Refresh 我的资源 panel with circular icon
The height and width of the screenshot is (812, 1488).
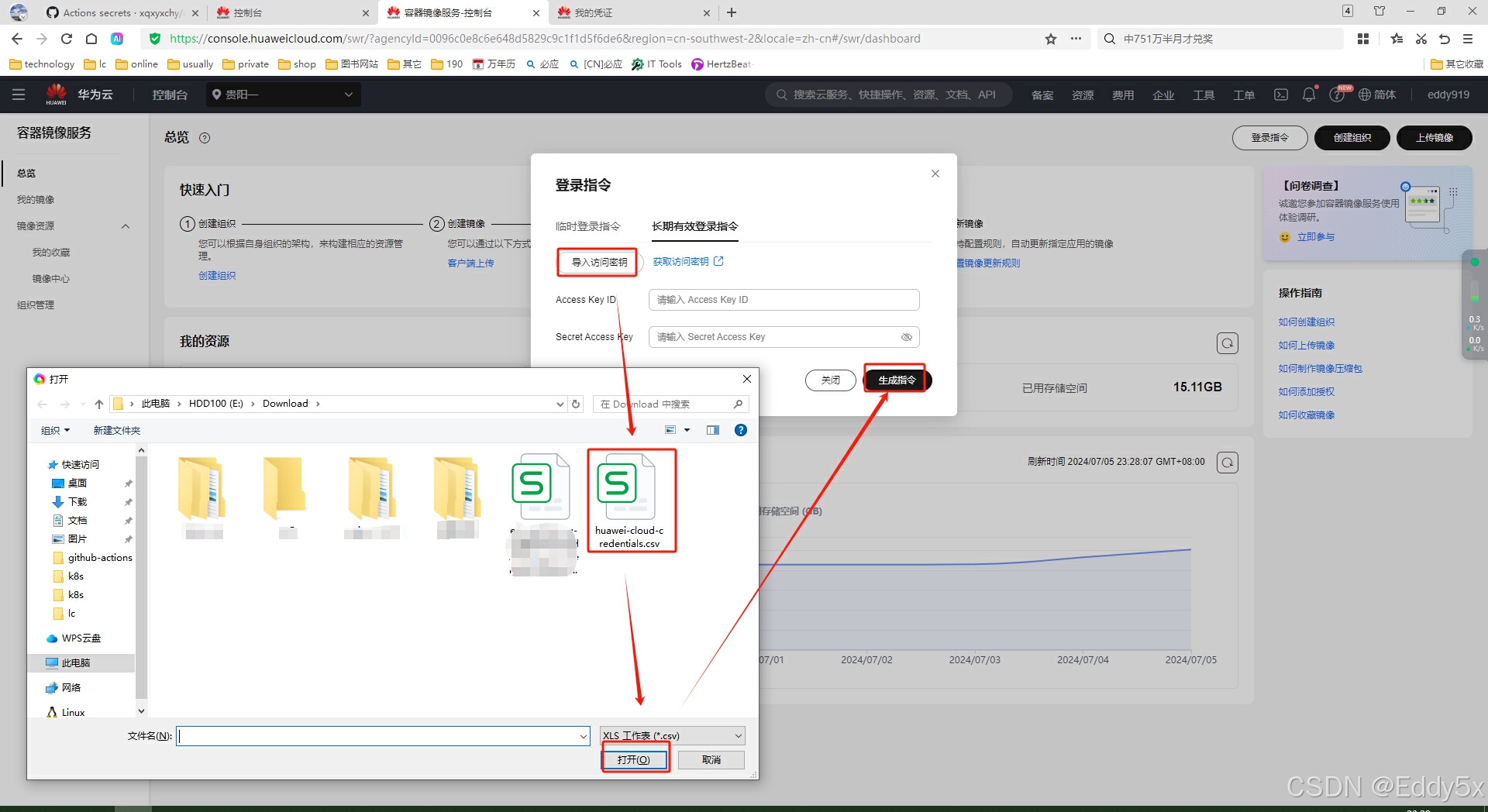tap(1228, 343)
